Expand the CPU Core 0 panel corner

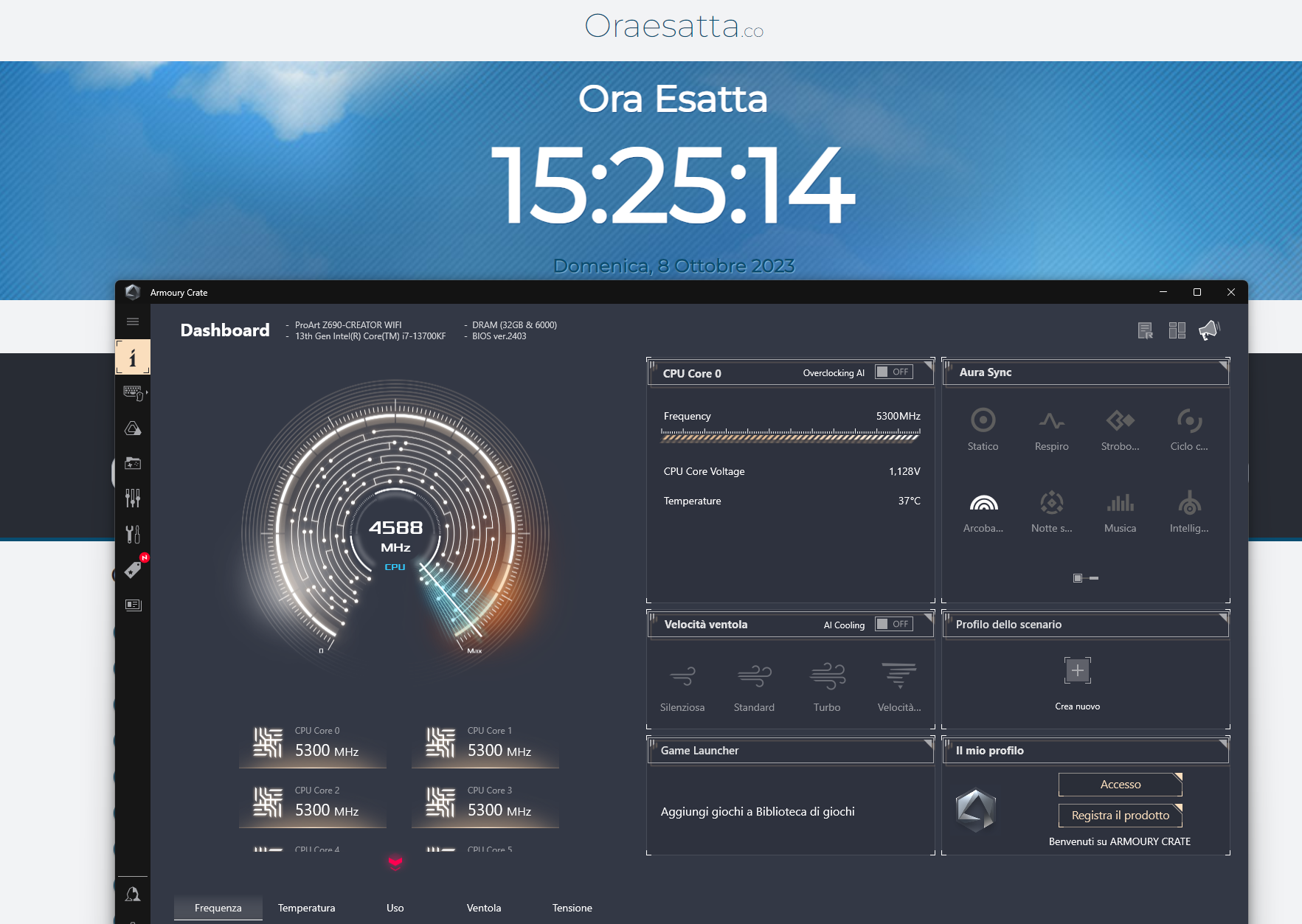coord(928,365)
